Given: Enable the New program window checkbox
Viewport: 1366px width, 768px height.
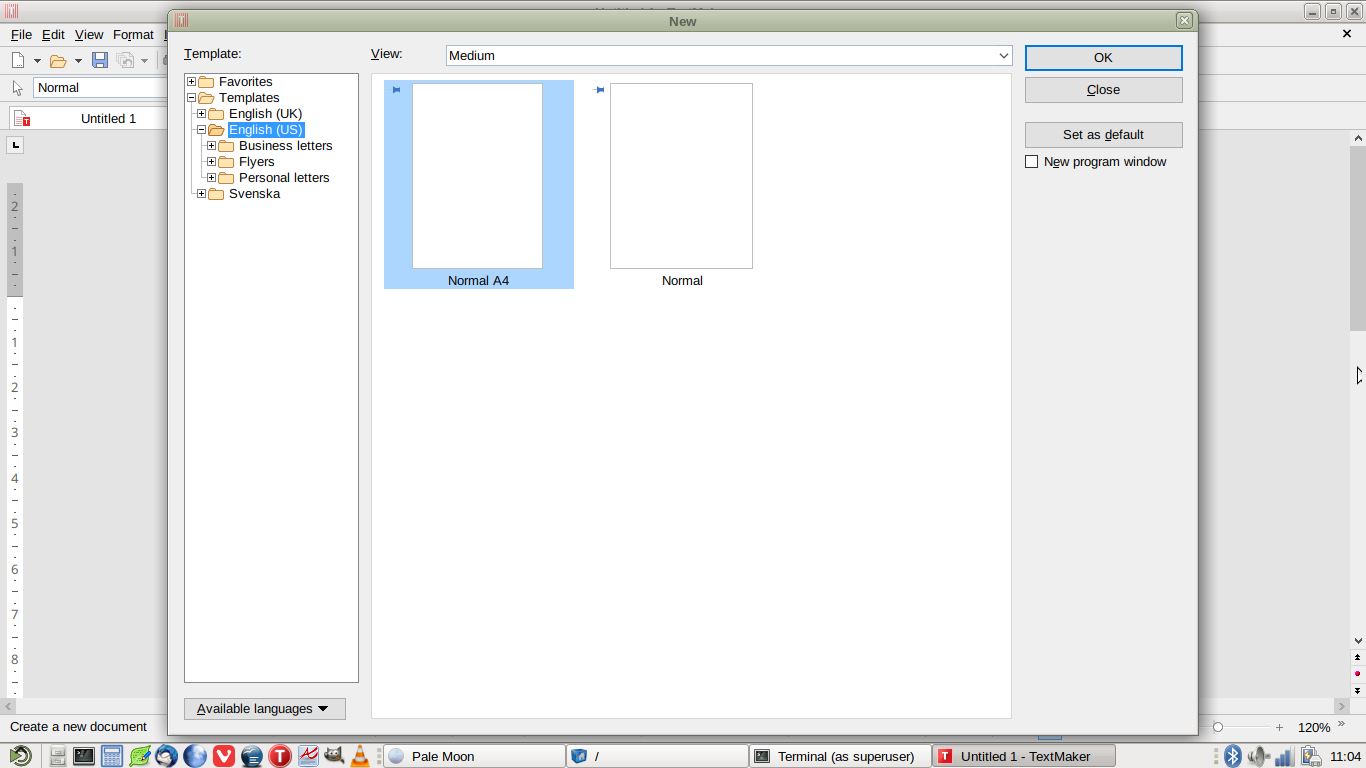Looking at the screenshot, I should tap(1032, 162).
